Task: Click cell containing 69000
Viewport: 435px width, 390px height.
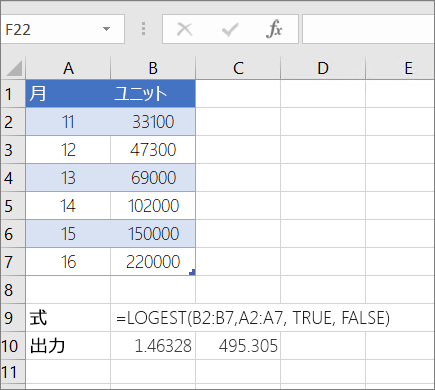Action: 153,178
